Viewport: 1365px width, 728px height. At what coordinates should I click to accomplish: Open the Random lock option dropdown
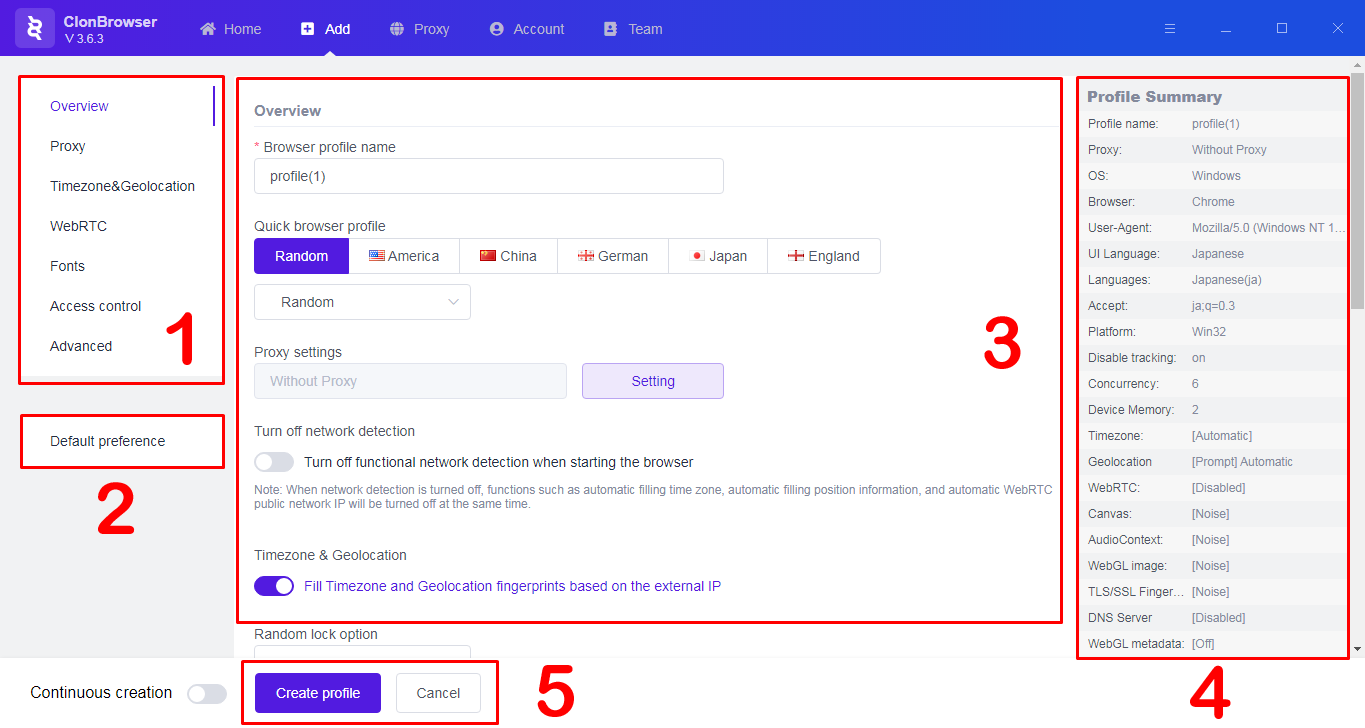pos(362,651)
